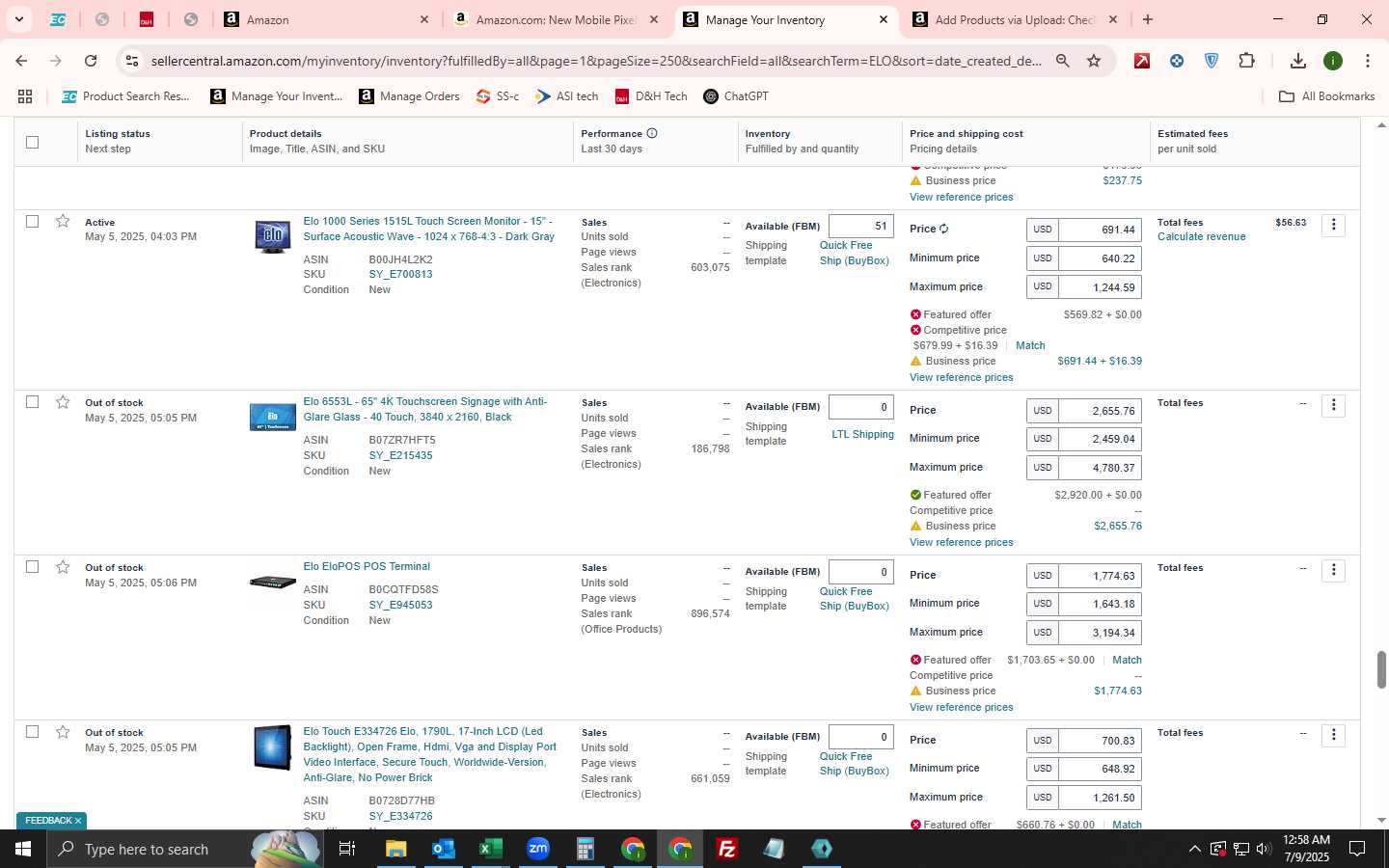Screen dimensions: 1389x868
Task: Open Excel from the taskbar
Action: tap(491, 849)
